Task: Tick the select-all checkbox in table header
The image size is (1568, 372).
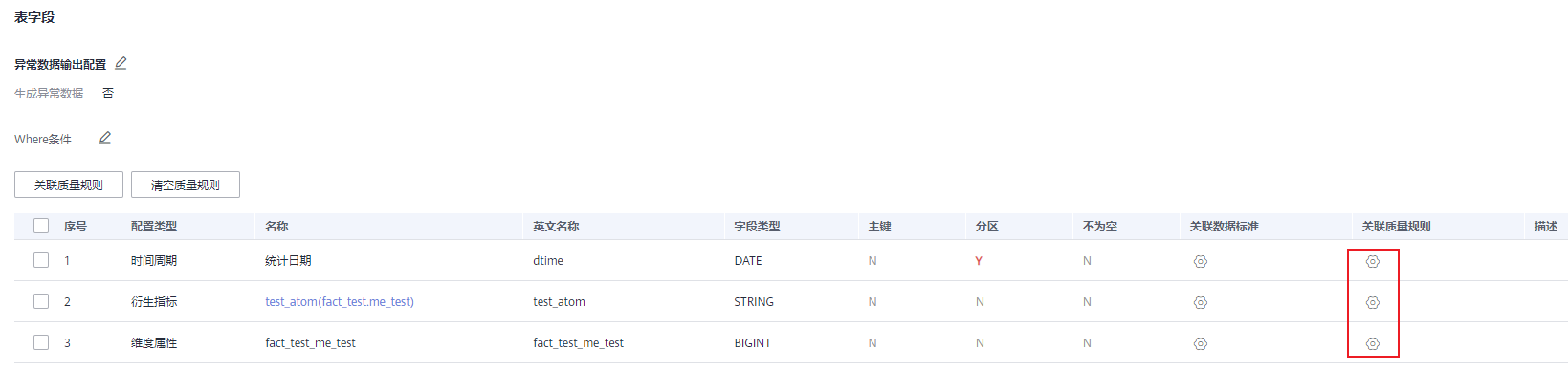Action: click(x=41, y=226)
